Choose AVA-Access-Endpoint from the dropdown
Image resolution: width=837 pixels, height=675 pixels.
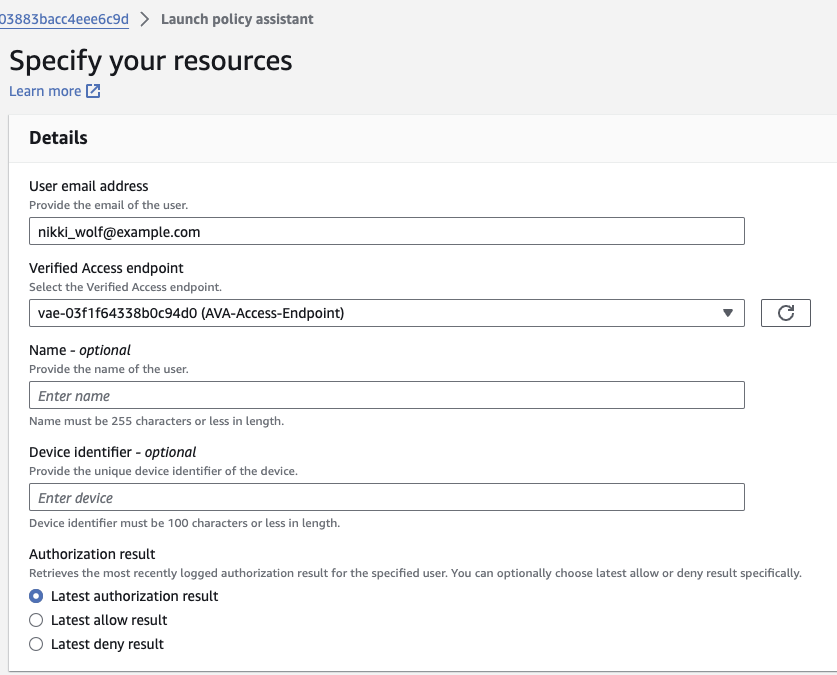click(x=387, y=312)
